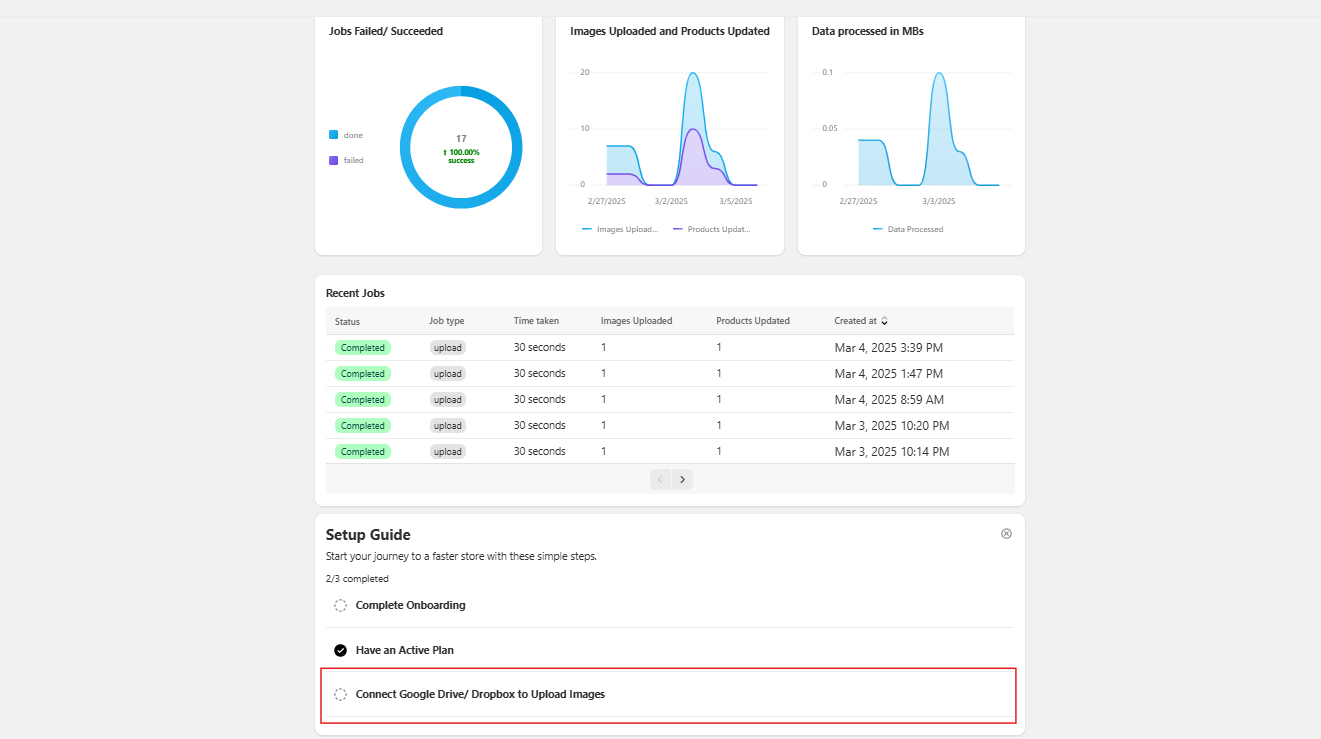
Task: Click the next page arrow in Recent Jobs
Action: pyautogui.click(x=682, y=479)
